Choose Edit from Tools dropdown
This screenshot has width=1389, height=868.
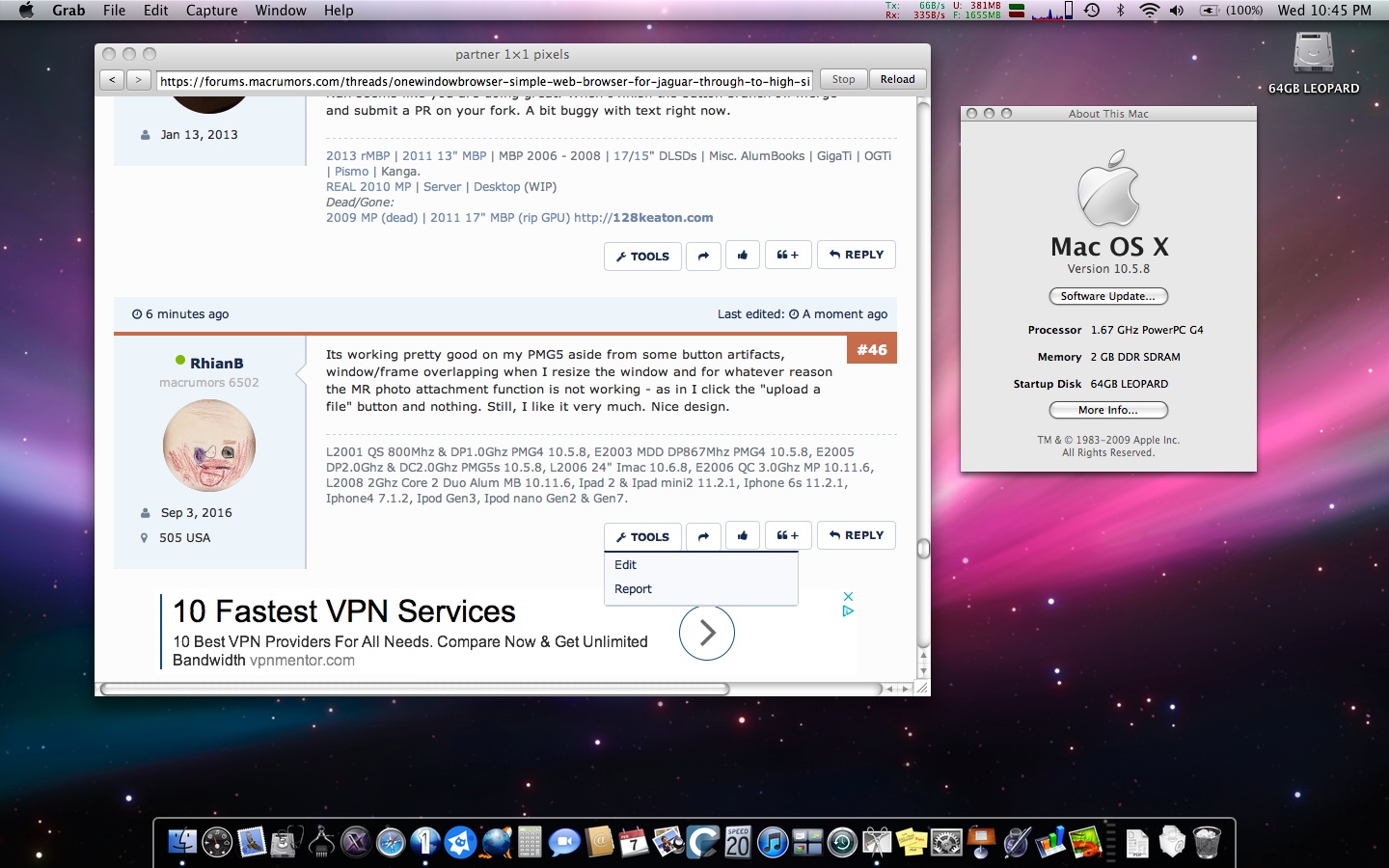pyautogui.click(x=701, y=565)
